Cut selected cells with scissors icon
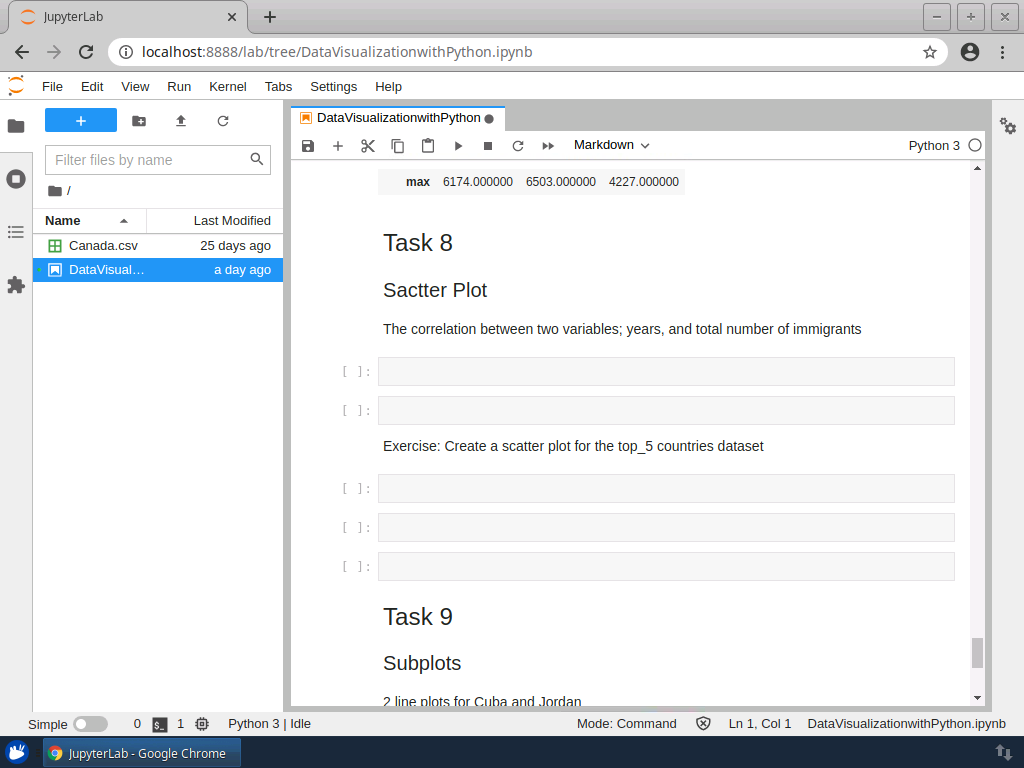The image size is (1024, 768). pos(368,146)
